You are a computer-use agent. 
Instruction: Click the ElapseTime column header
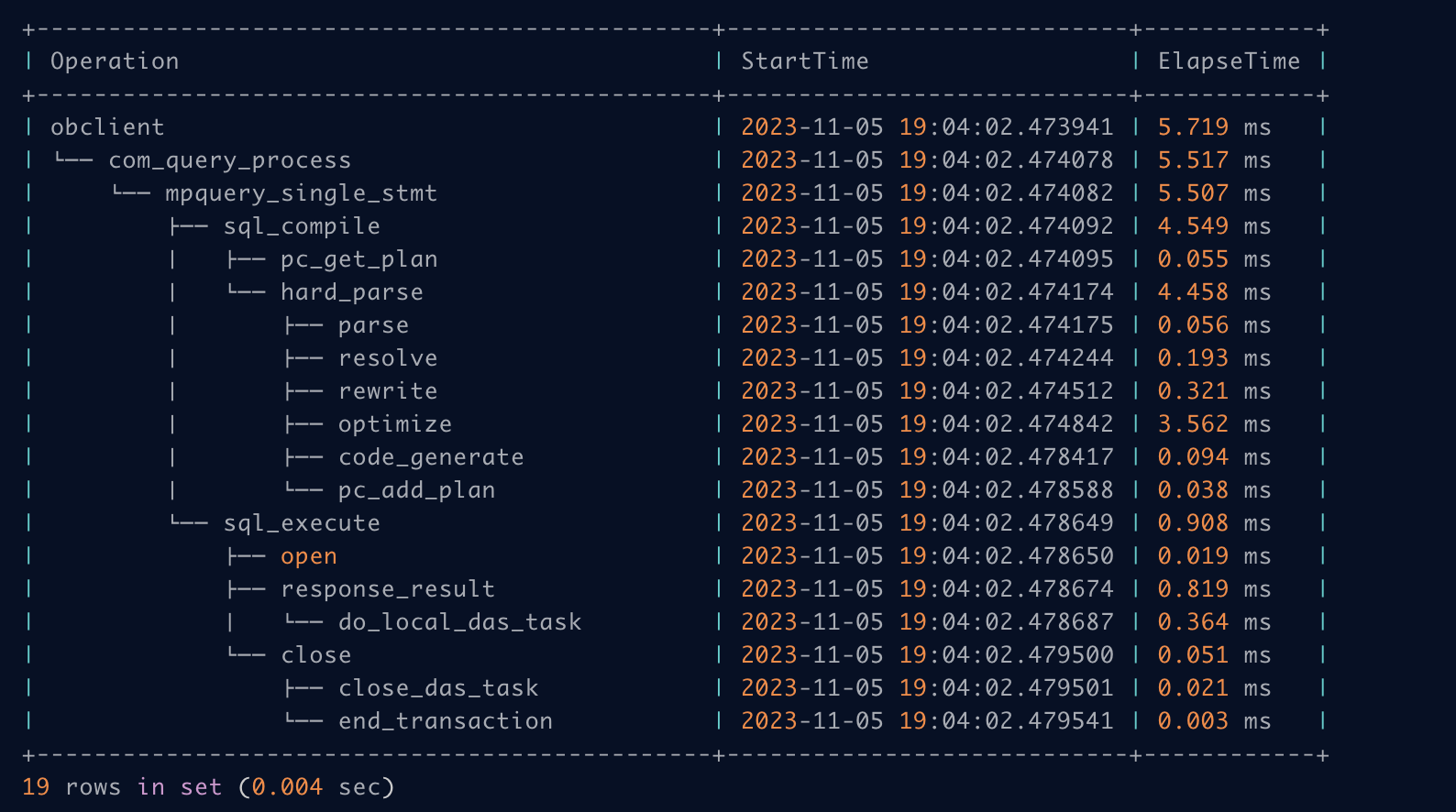click(1228, 61)
